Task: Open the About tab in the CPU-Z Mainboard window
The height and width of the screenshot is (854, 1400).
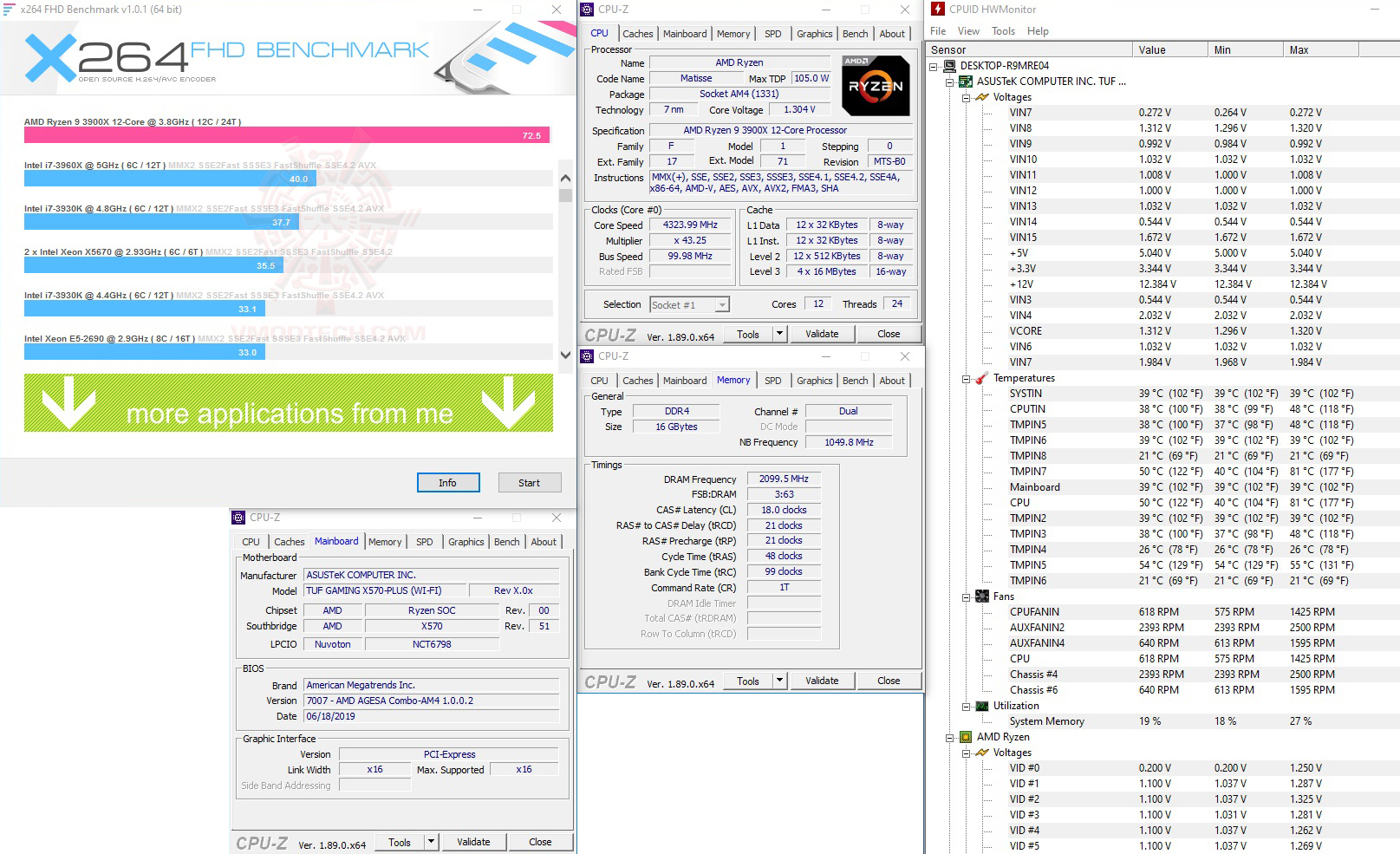Action: click(544, 542)
